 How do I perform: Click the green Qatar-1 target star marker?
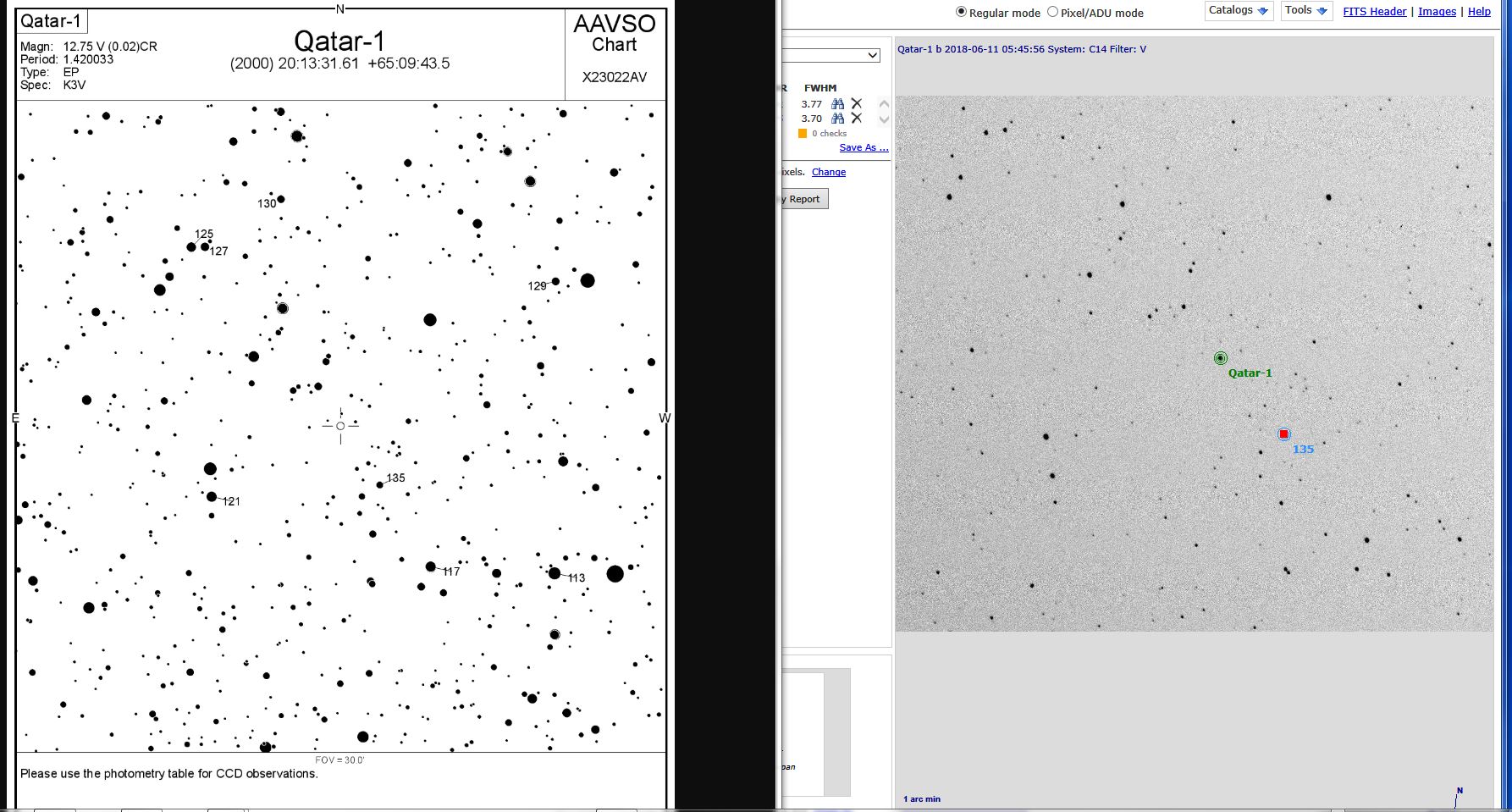coord(1220,358)
